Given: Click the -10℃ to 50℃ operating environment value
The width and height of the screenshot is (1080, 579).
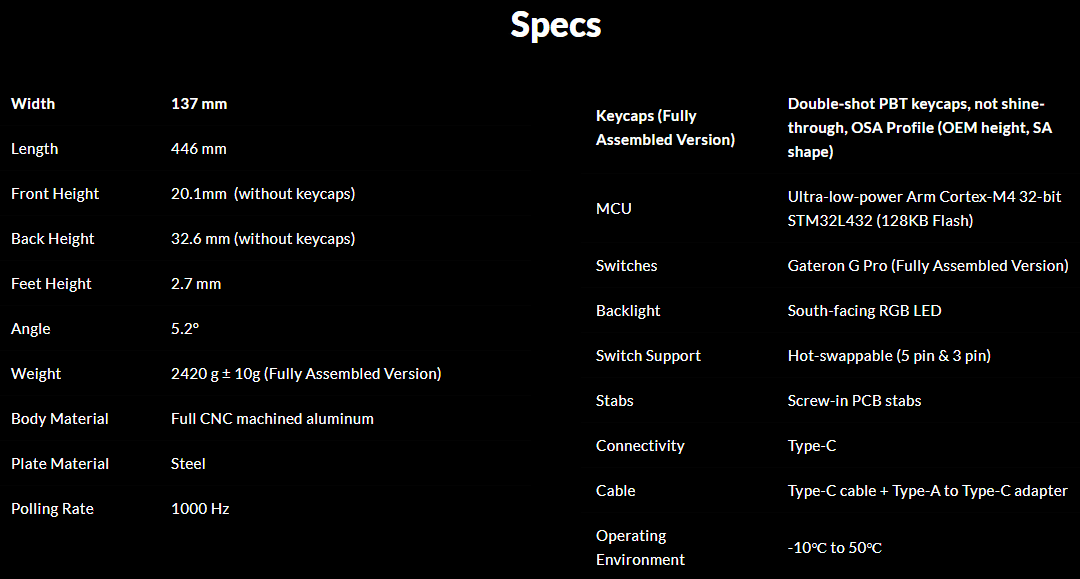Looking at the screenshot, I should coord(834,548).
